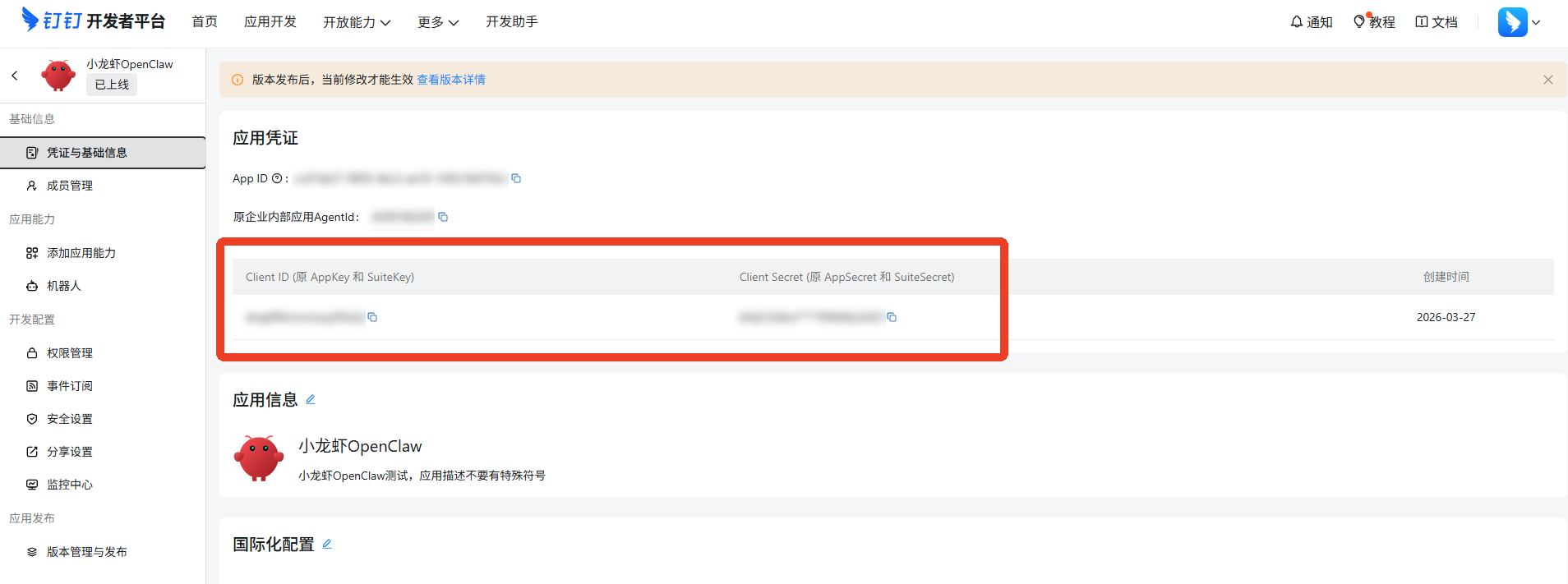Open 机器人 in the sidebar

pyautogui.click(x=63, y=286)
